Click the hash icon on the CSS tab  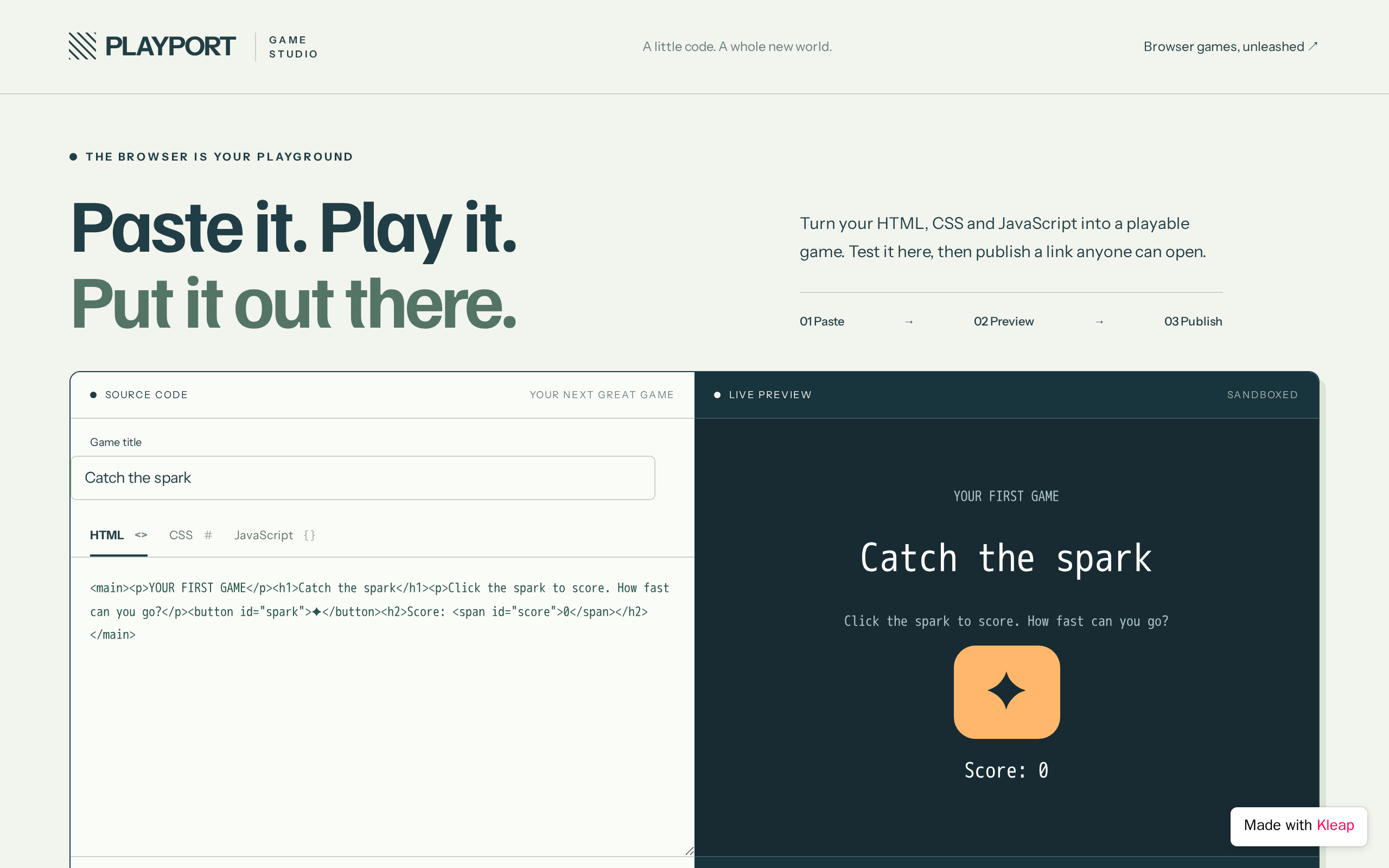pos(208,535)
